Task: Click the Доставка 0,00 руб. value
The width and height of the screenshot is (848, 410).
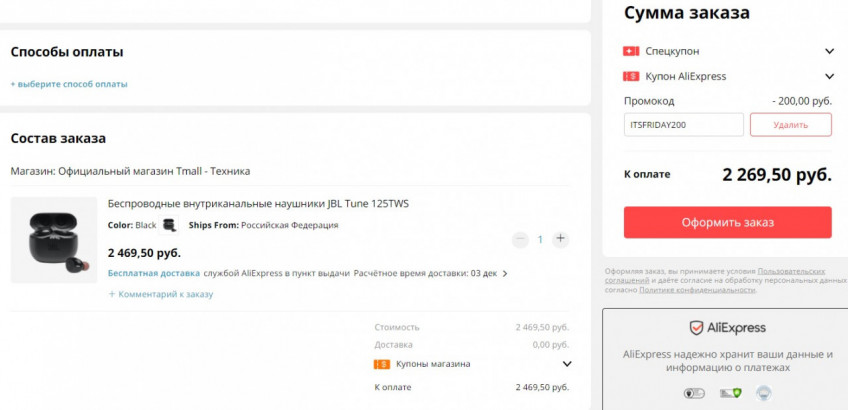Action: click(551, 345)
